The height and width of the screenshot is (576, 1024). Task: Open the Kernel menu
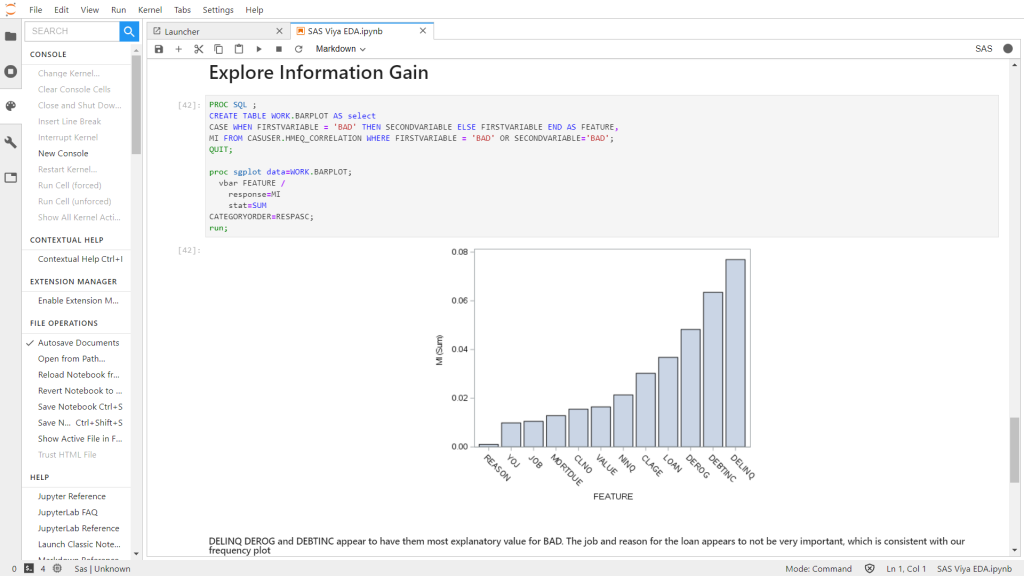(150, 9)
